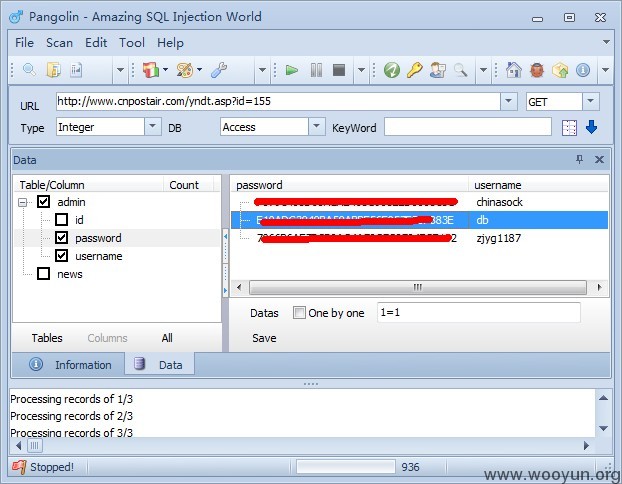Click the report page toolbar icon

(x=76, y=70)
